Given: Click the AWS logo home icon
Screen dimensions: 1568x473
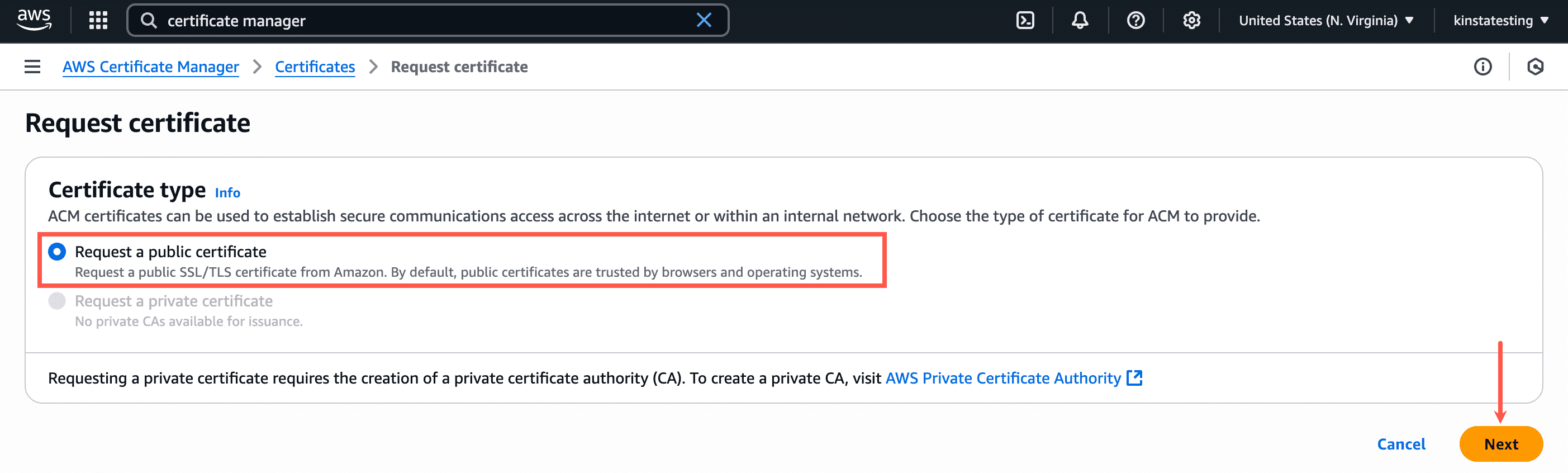Looking at the screenshot, I should pos(34,20).
